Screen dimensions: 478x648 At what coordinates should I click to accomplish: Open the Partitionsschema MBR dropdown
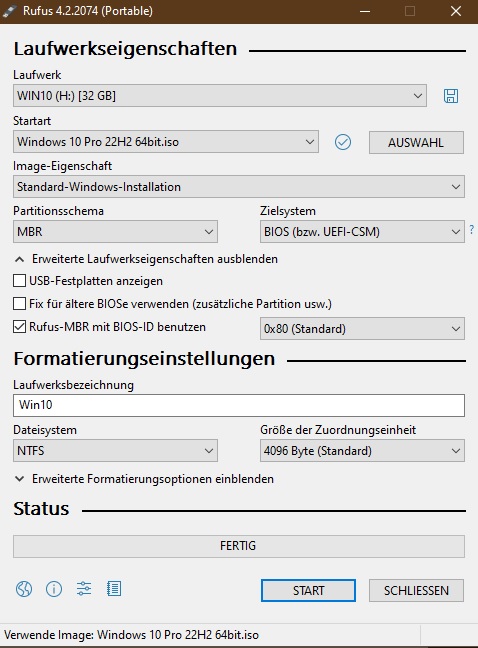115,231
